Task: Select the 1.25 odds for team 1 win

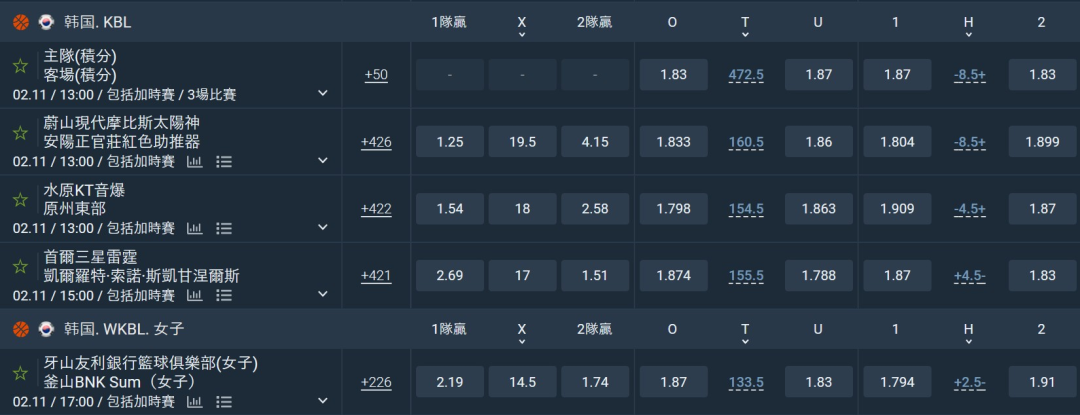Action: pos(450,142)
